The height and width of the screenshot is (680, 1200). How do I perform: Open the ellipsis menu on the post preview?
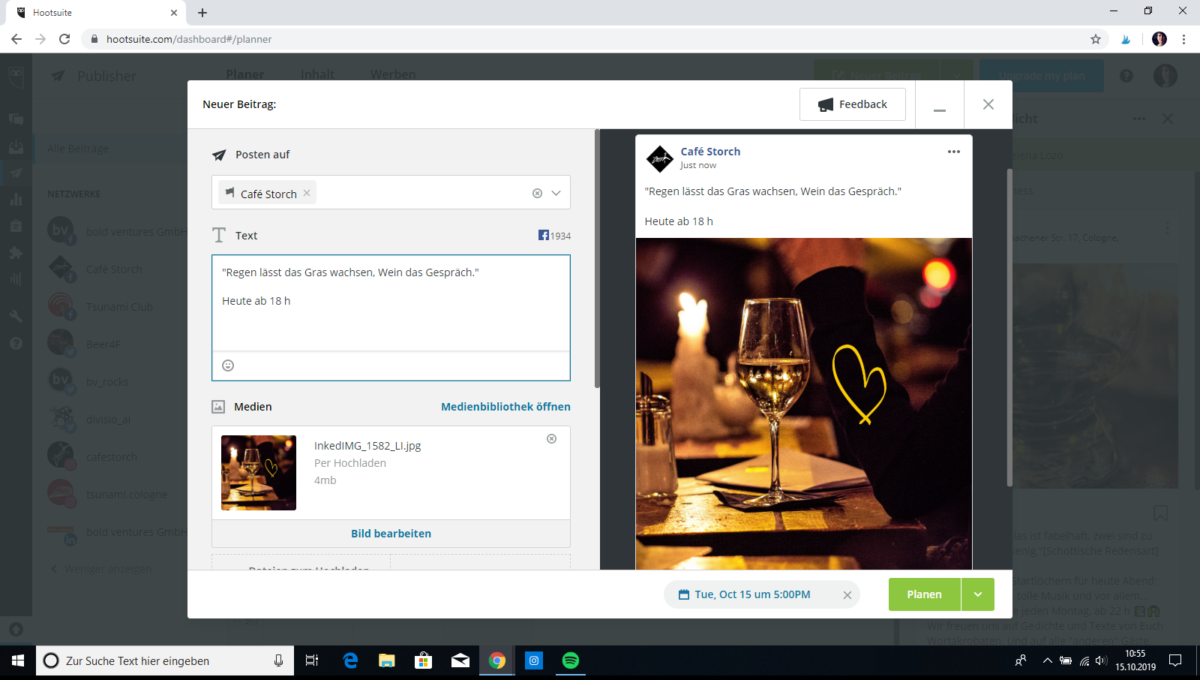(953, 151)
